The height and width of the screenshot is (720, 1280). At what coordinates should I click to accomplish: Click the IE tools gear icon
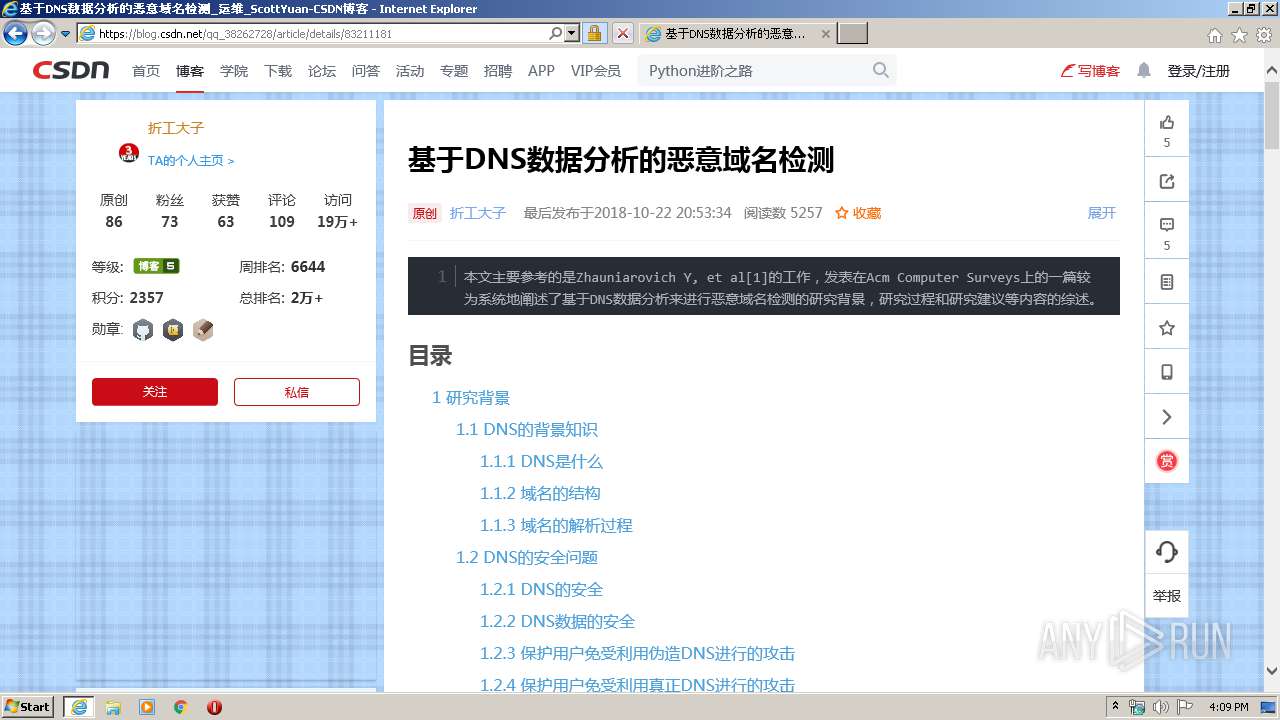[1264, 35]
